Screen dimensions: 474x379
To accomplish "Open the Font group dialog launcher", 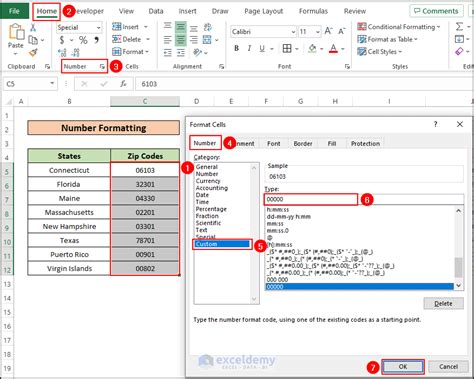I will pyautogui.click(x=347, y=67).
